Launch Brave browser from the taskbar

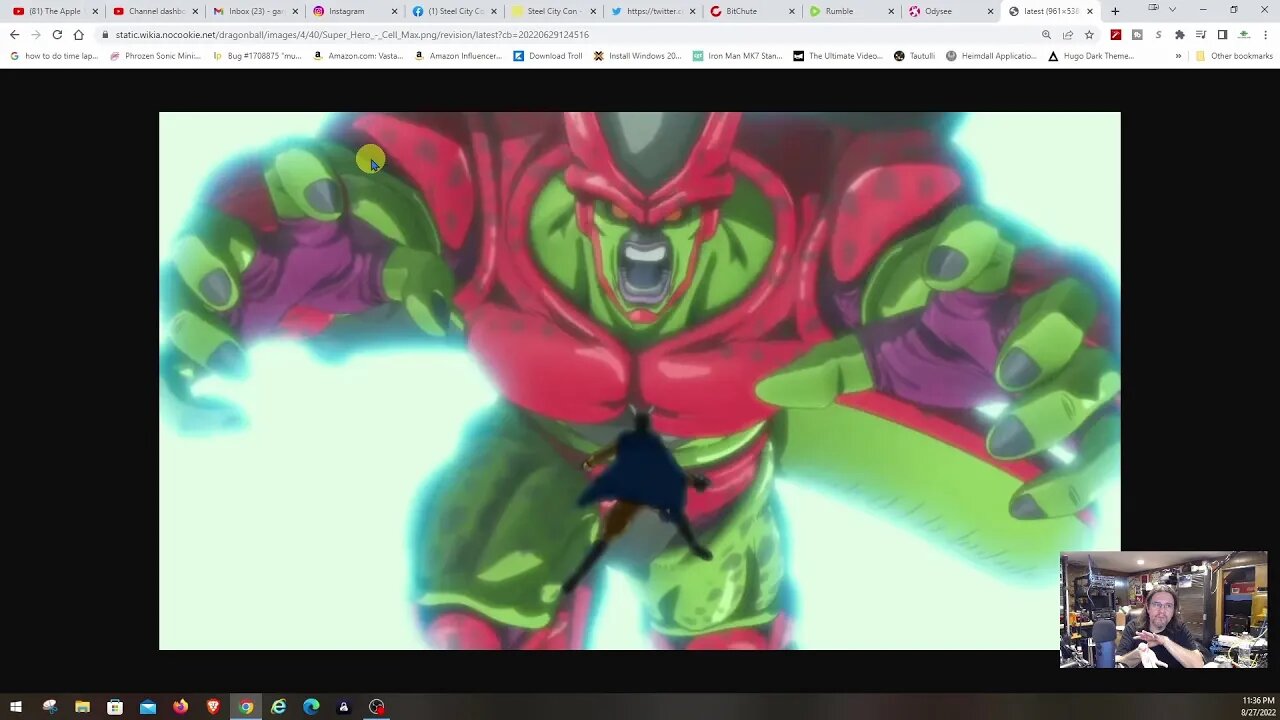click(213, 707)
